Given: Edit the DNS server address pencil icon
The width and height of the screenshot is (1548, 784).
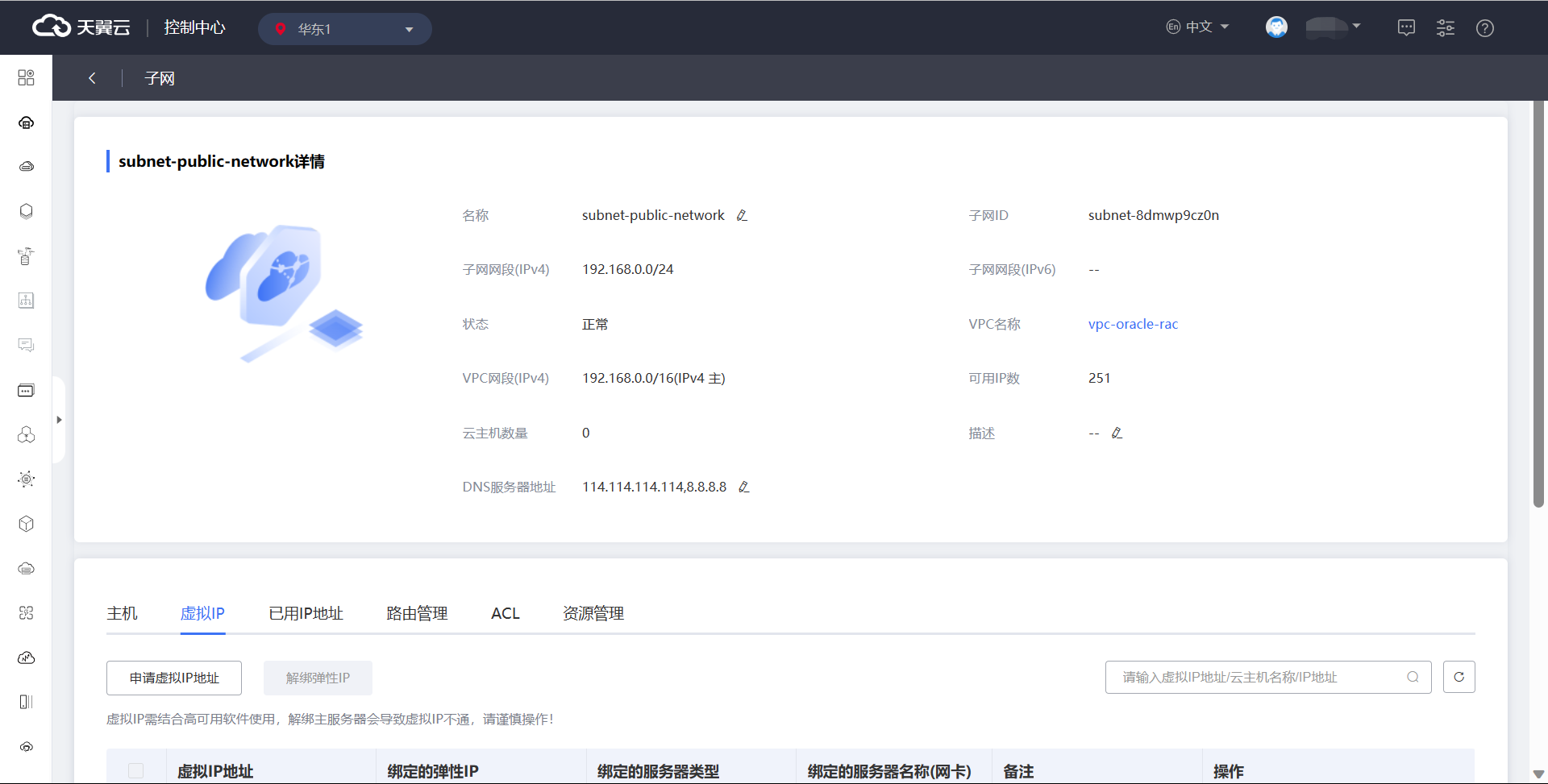Looking at the screenshot, I should coord(743,487).
